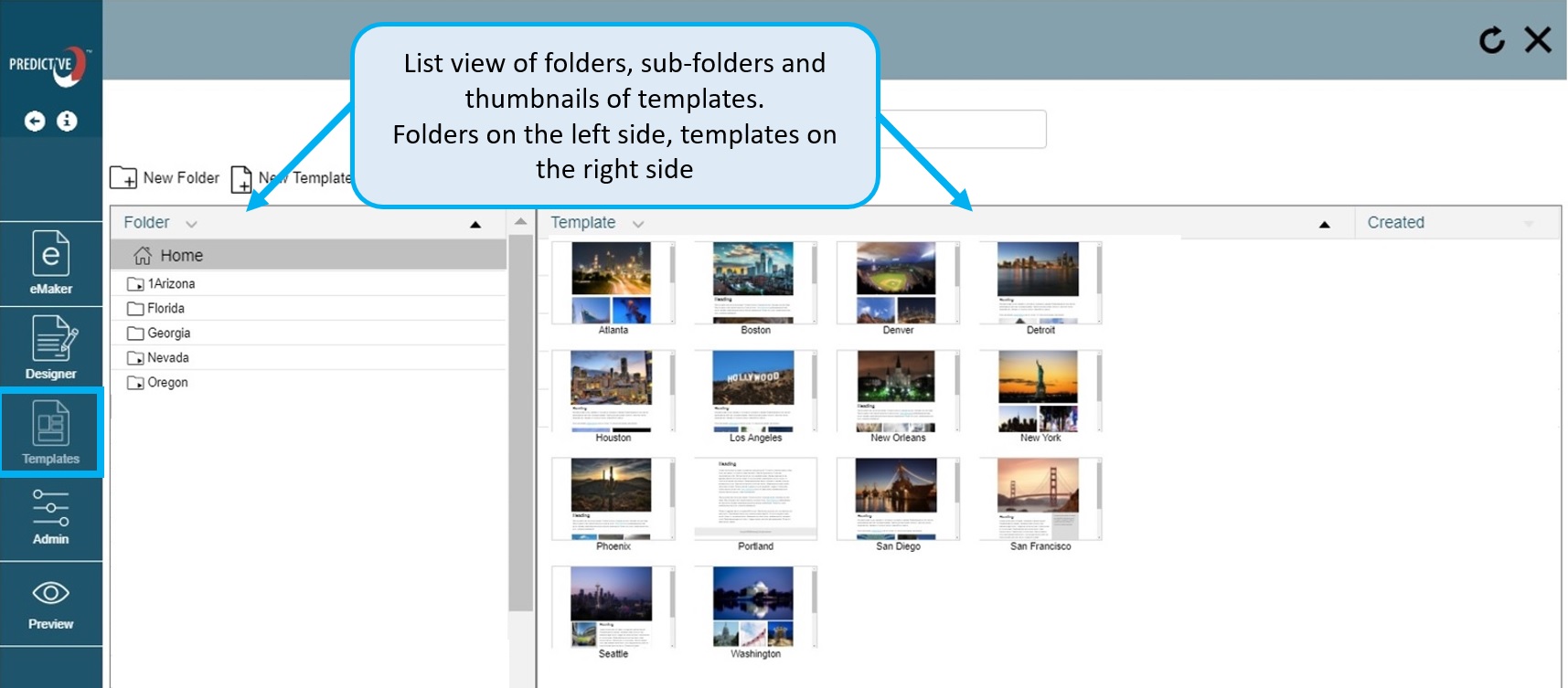Image resolution: width=1568 pixels, height=688 pixels.
Task: Select the Boston template thumbnail
Action: coord(754,283)
